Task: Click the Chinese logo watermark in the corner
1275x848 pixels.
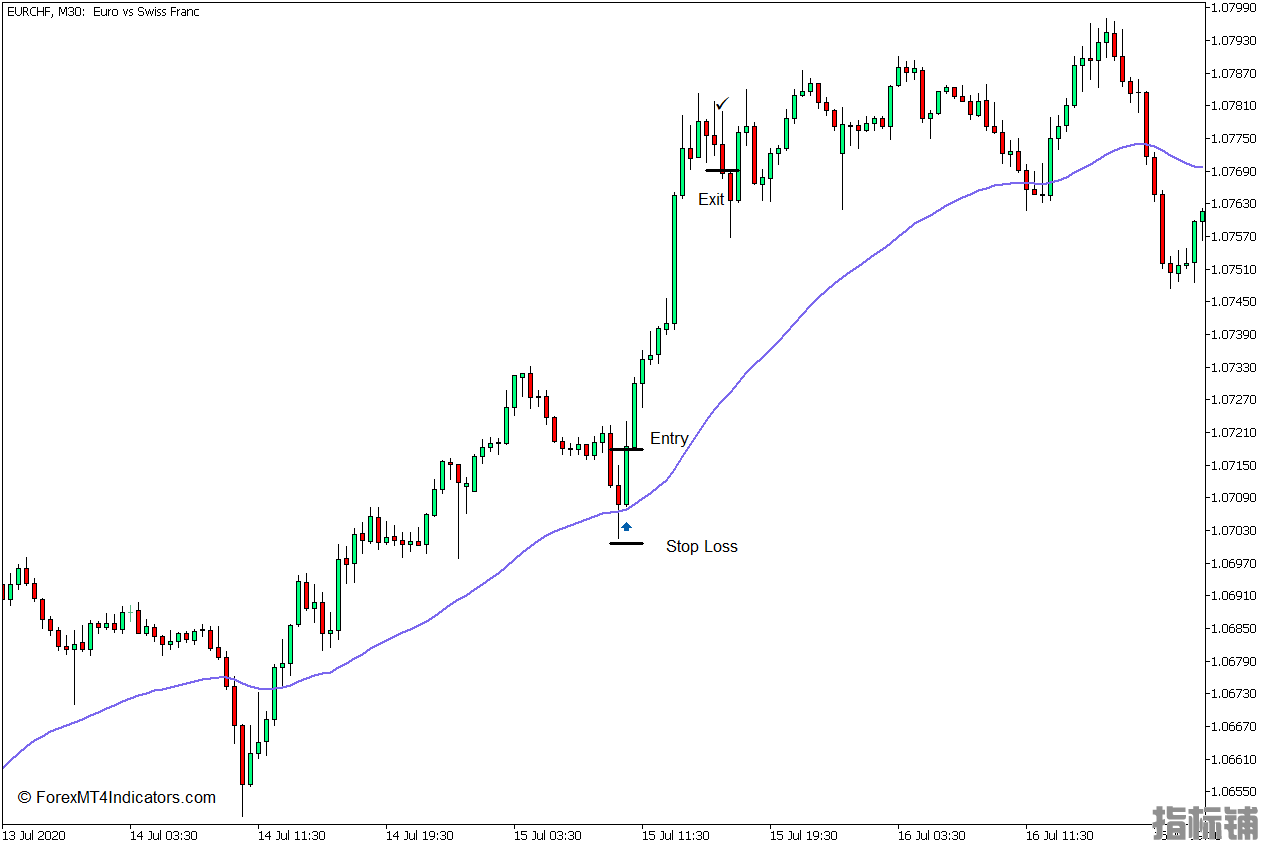Action: (1206, 822)
